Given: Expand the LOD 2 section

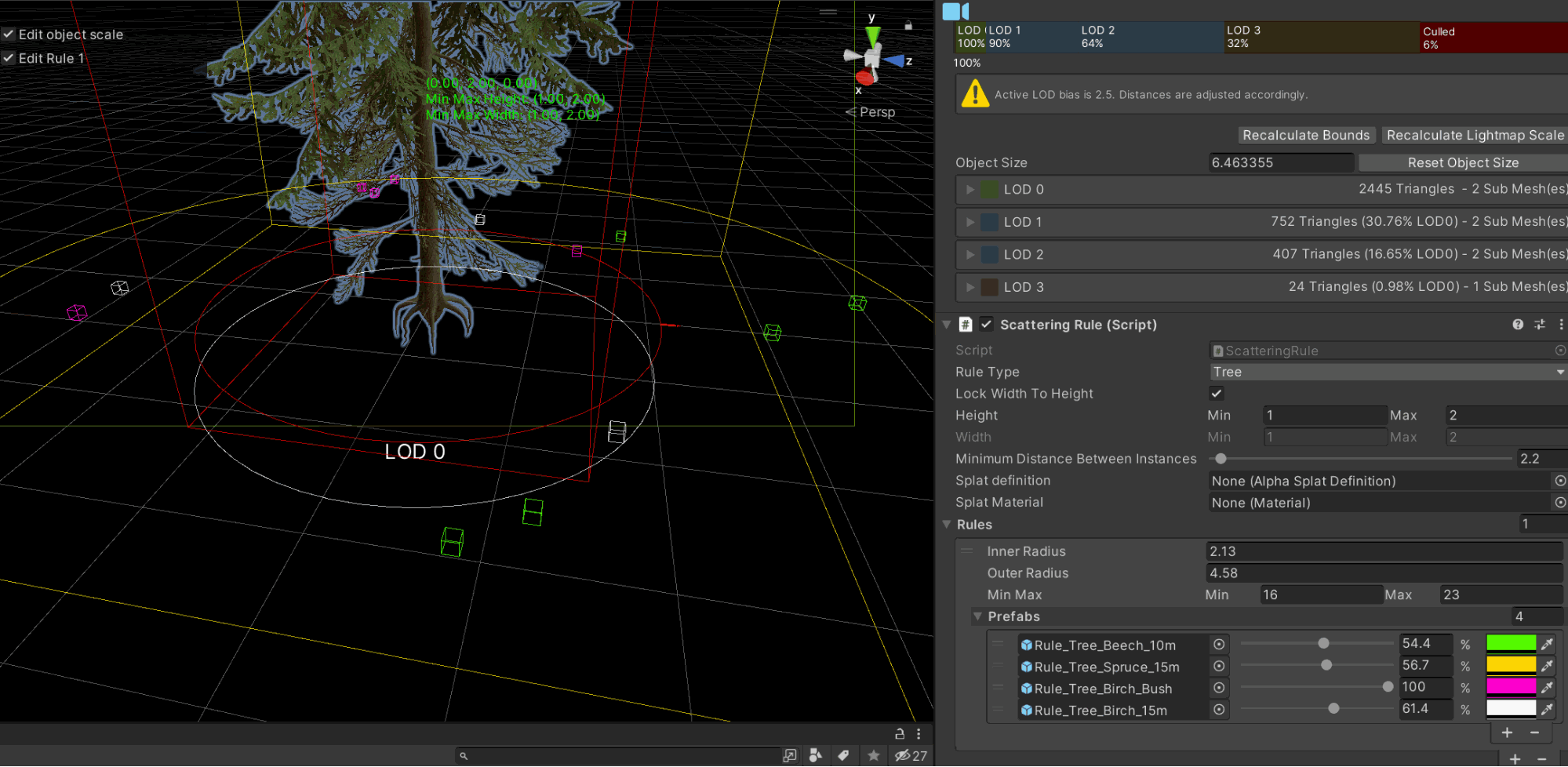Looking at the screenshot, I should (x=970, y=254).
